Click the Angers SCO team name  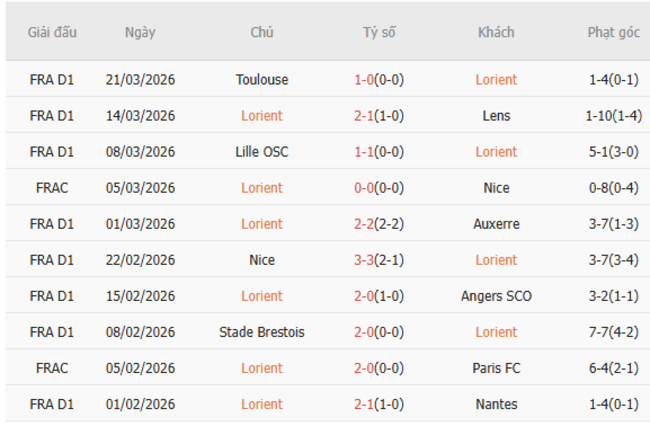(x=496, y=296)
